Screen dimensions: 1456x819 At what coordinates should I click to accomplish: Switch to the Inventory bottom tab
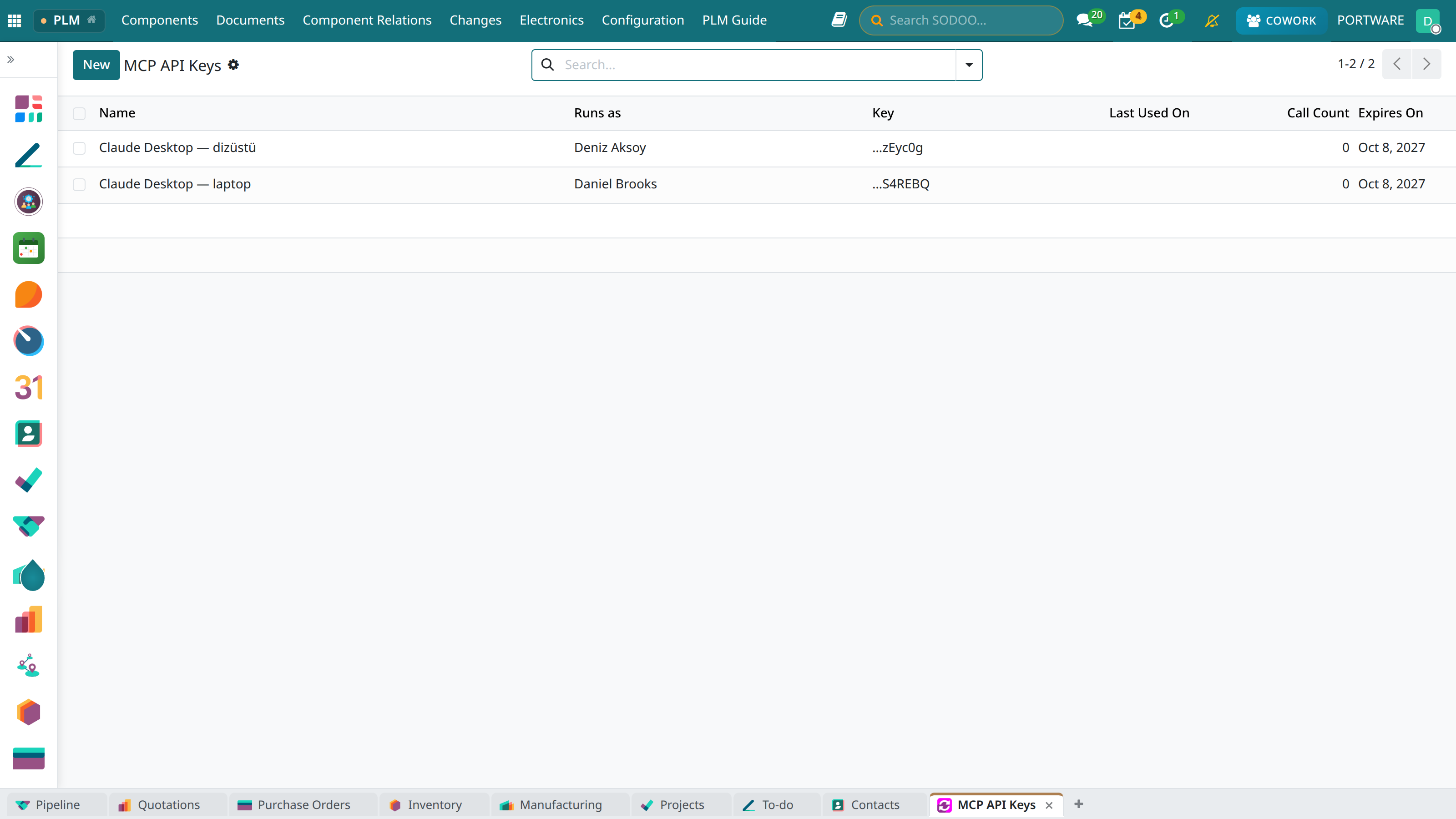(x=434, y=804)
